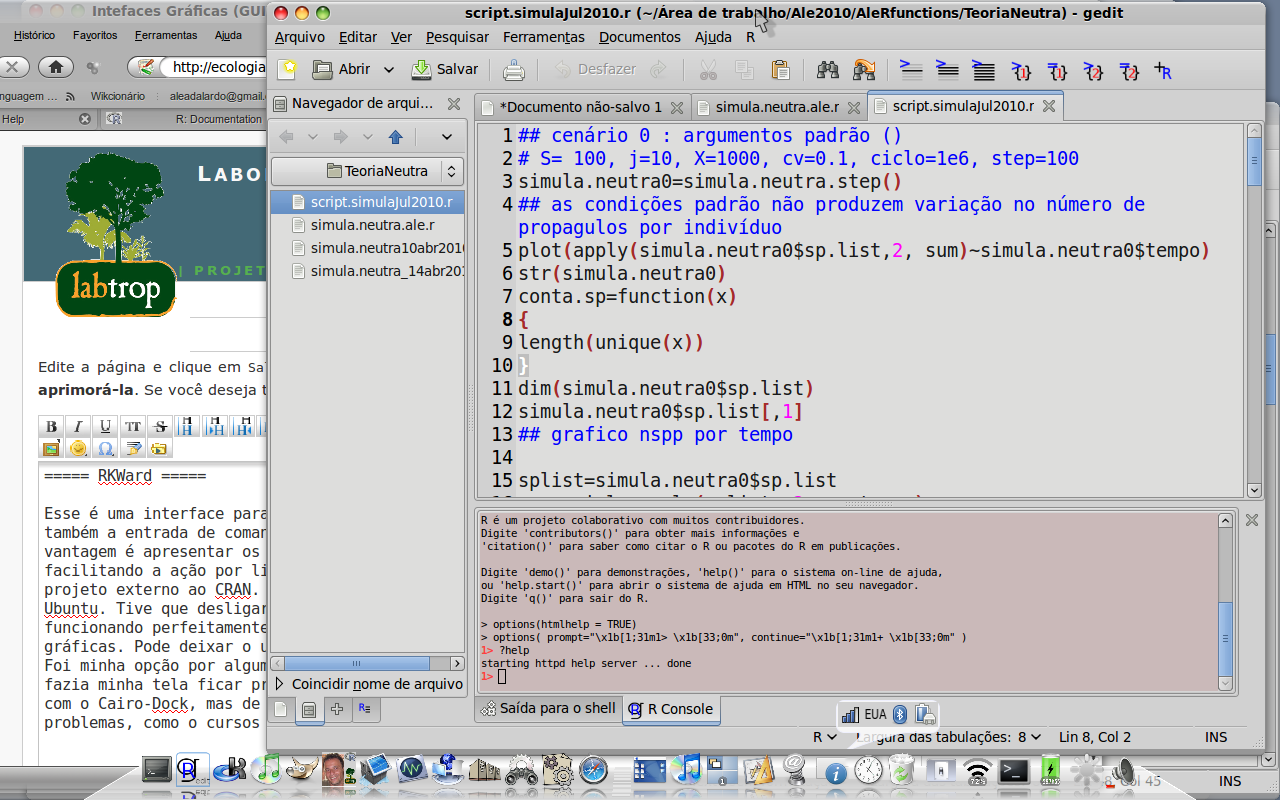
Task: Select simula.neutra.ale.r in file browser
Action: point(372,225)
